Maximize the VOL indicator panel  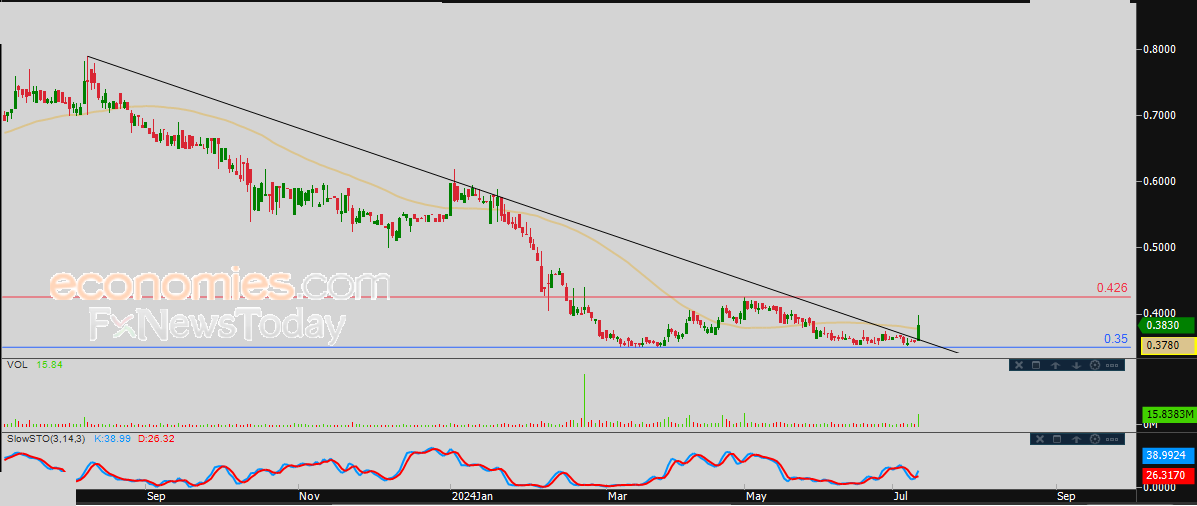click(1037, 365)
